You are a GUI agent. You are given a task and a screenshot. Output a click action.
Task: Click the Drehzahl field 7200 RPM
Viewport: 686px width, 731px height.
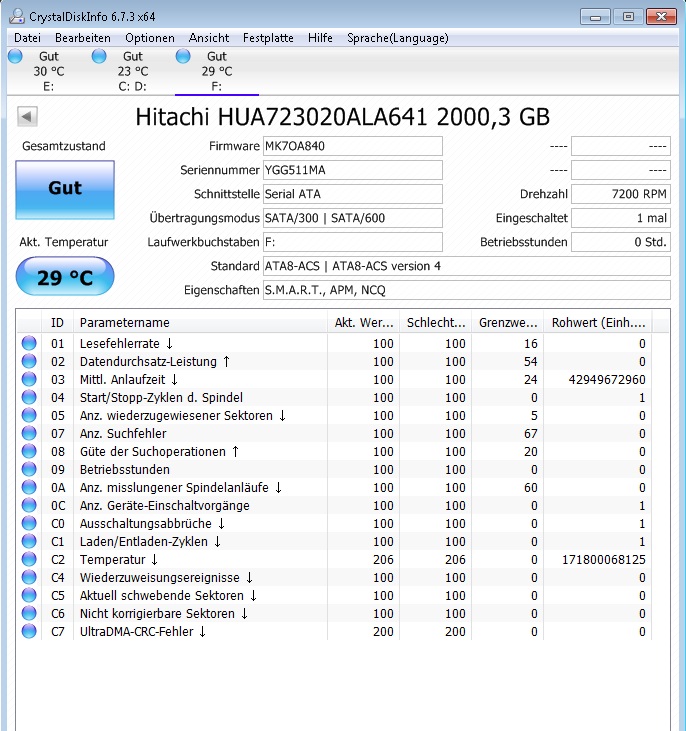click(621, 194)
